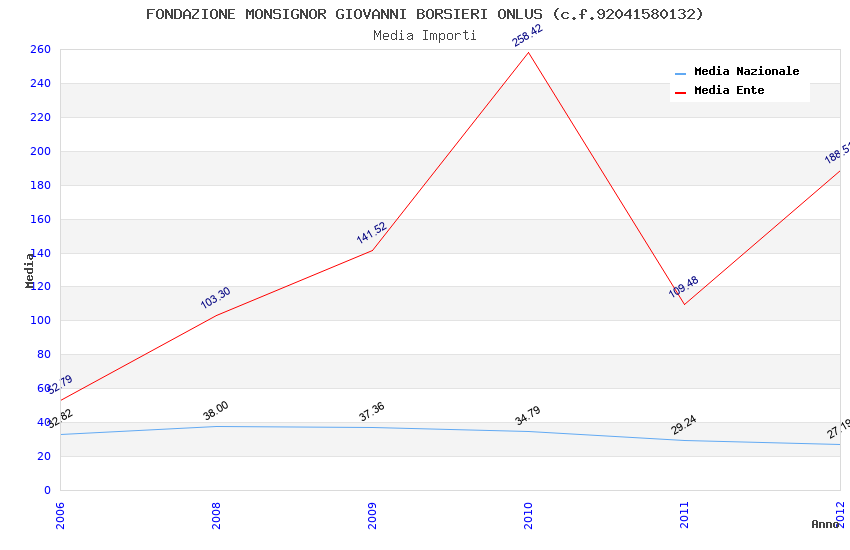850x550 pixels.
Task: Click the 100 y-axis tick label
Action: point(40,320)
